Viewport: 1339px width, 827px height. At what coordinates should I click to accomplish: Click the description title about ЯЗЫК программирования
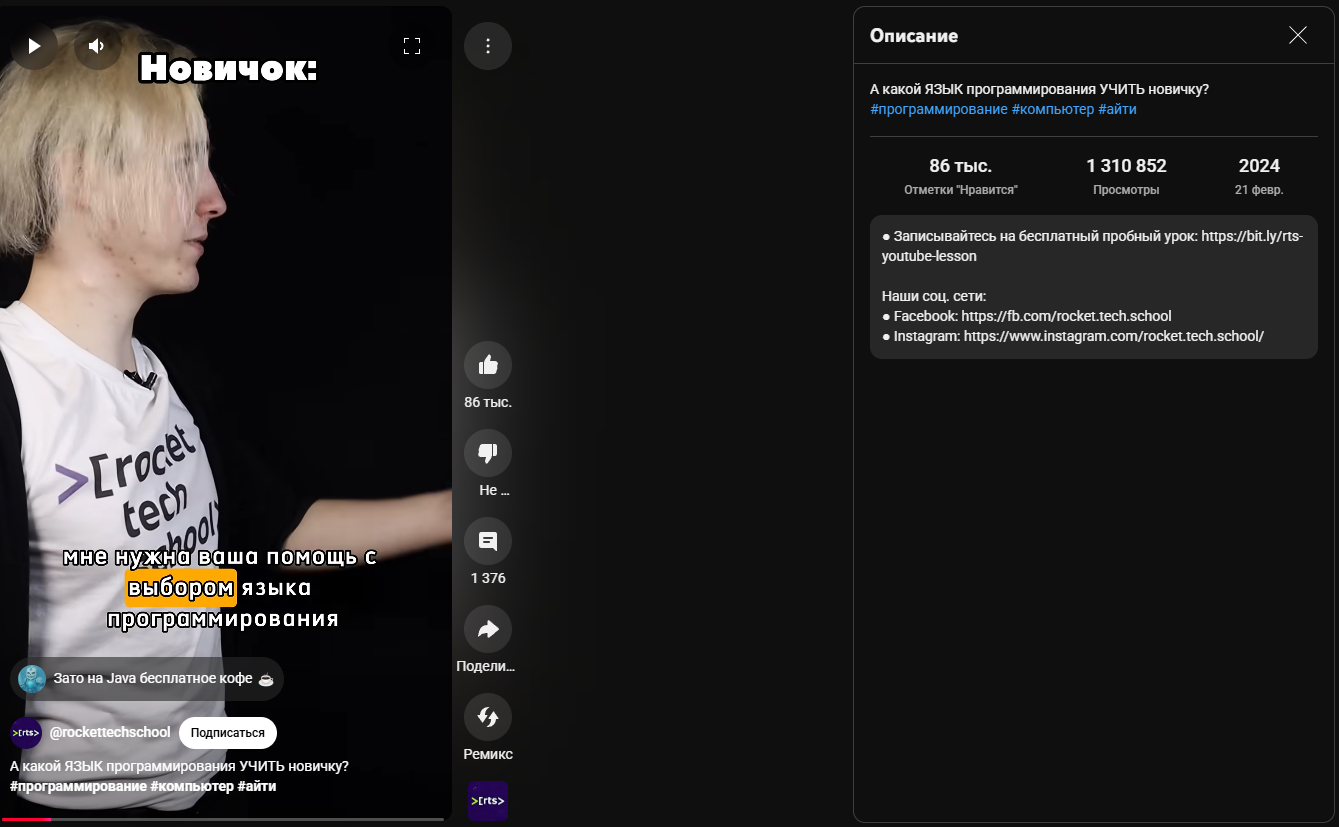[x=1040, y=89]
